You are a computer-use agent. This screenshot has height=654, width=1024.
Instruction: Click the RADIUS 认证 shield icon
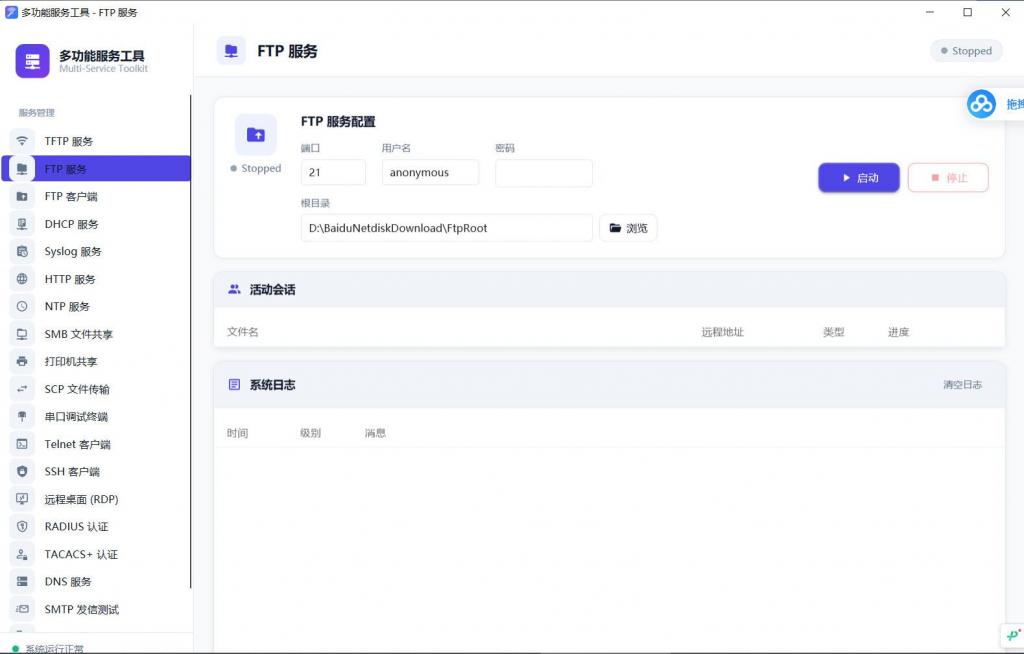(x=22, y=527)
